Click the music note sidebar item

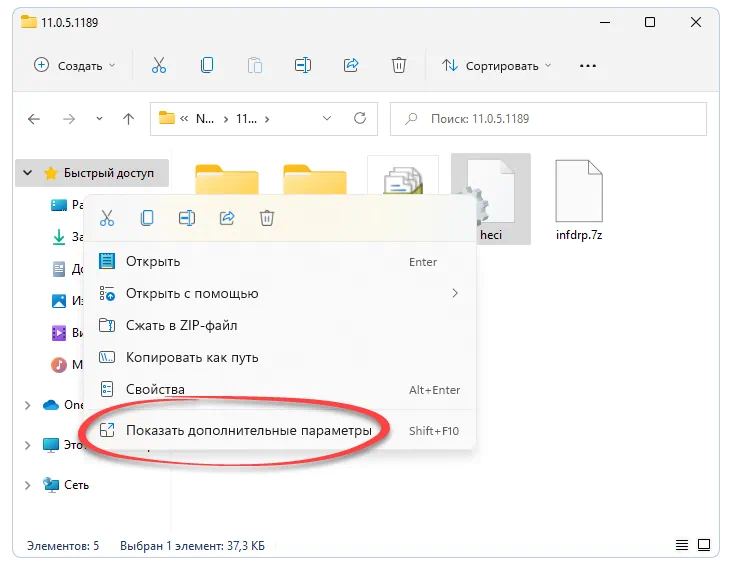pos(59,365)
